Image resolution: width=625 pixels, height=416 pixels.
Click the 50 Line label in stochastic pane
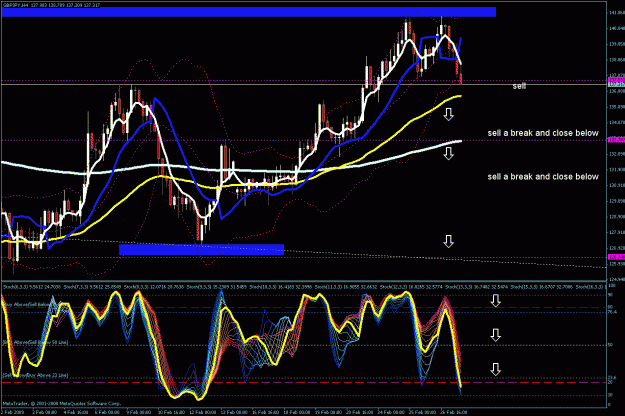pyautogui.click(x=35, y=342)
